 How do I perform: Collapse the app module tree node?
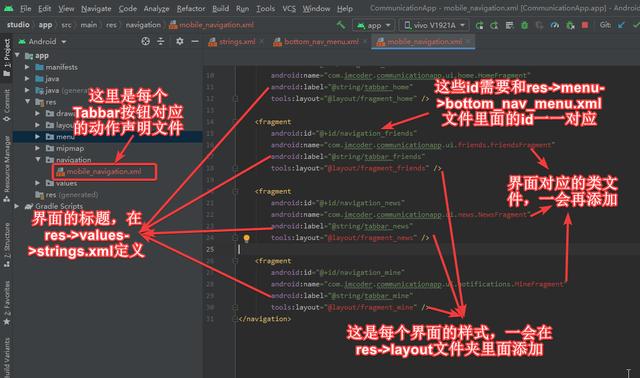coord(17,55)
